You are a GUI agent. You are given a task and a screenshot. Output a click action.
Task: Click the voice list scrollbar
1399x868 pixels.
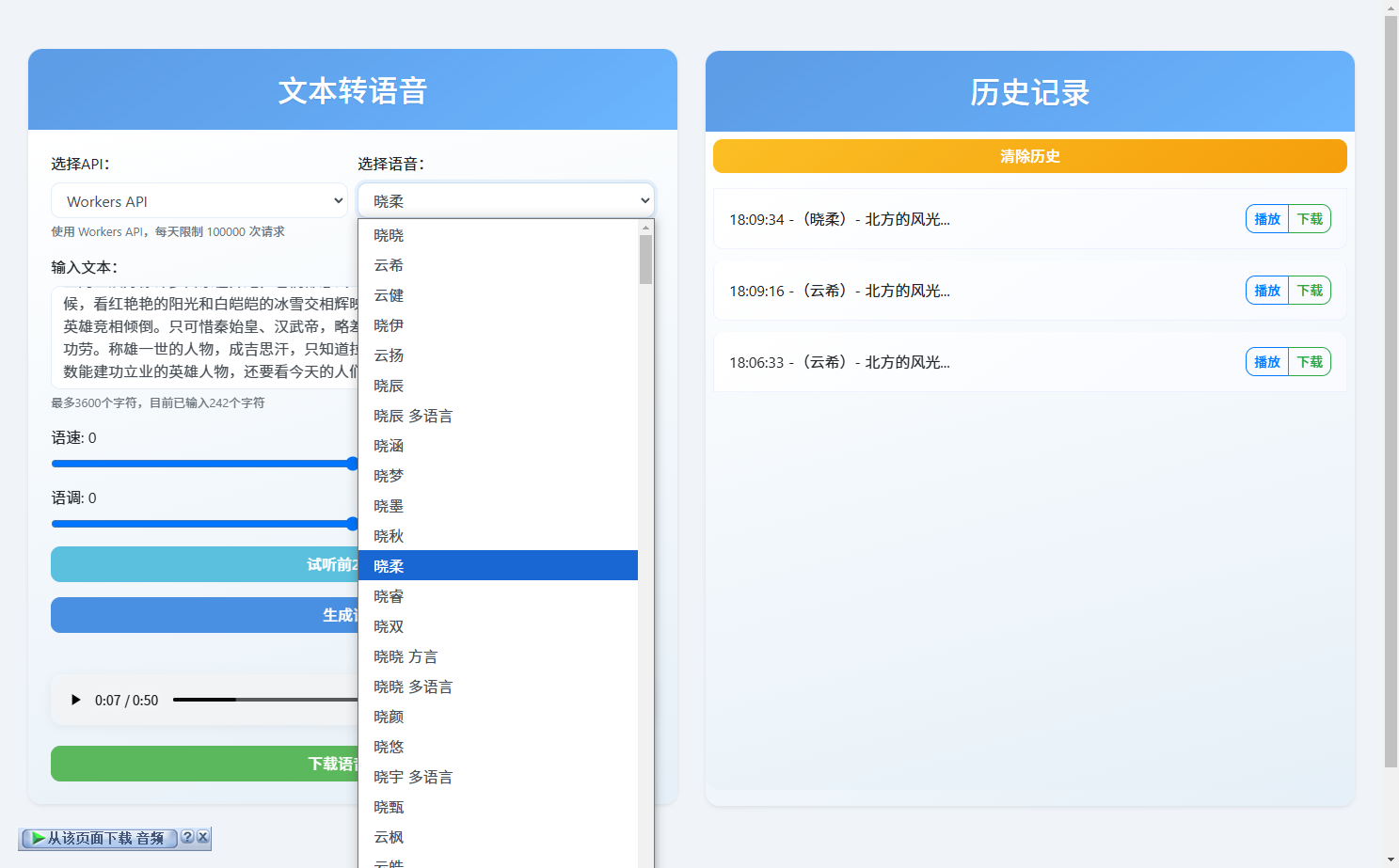point(645,259)
